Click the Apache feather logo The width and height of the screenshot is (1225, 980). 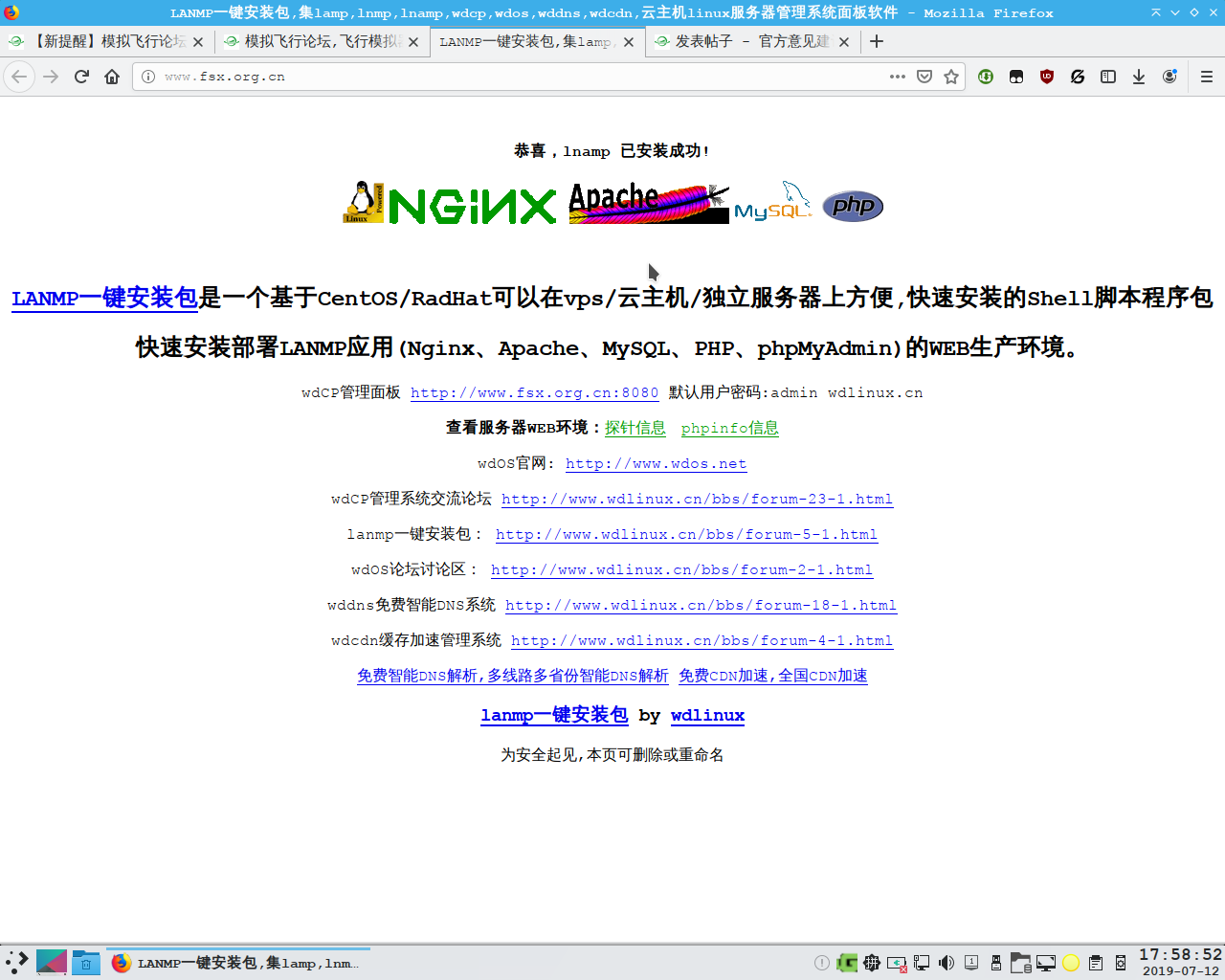tap(649, 203)
